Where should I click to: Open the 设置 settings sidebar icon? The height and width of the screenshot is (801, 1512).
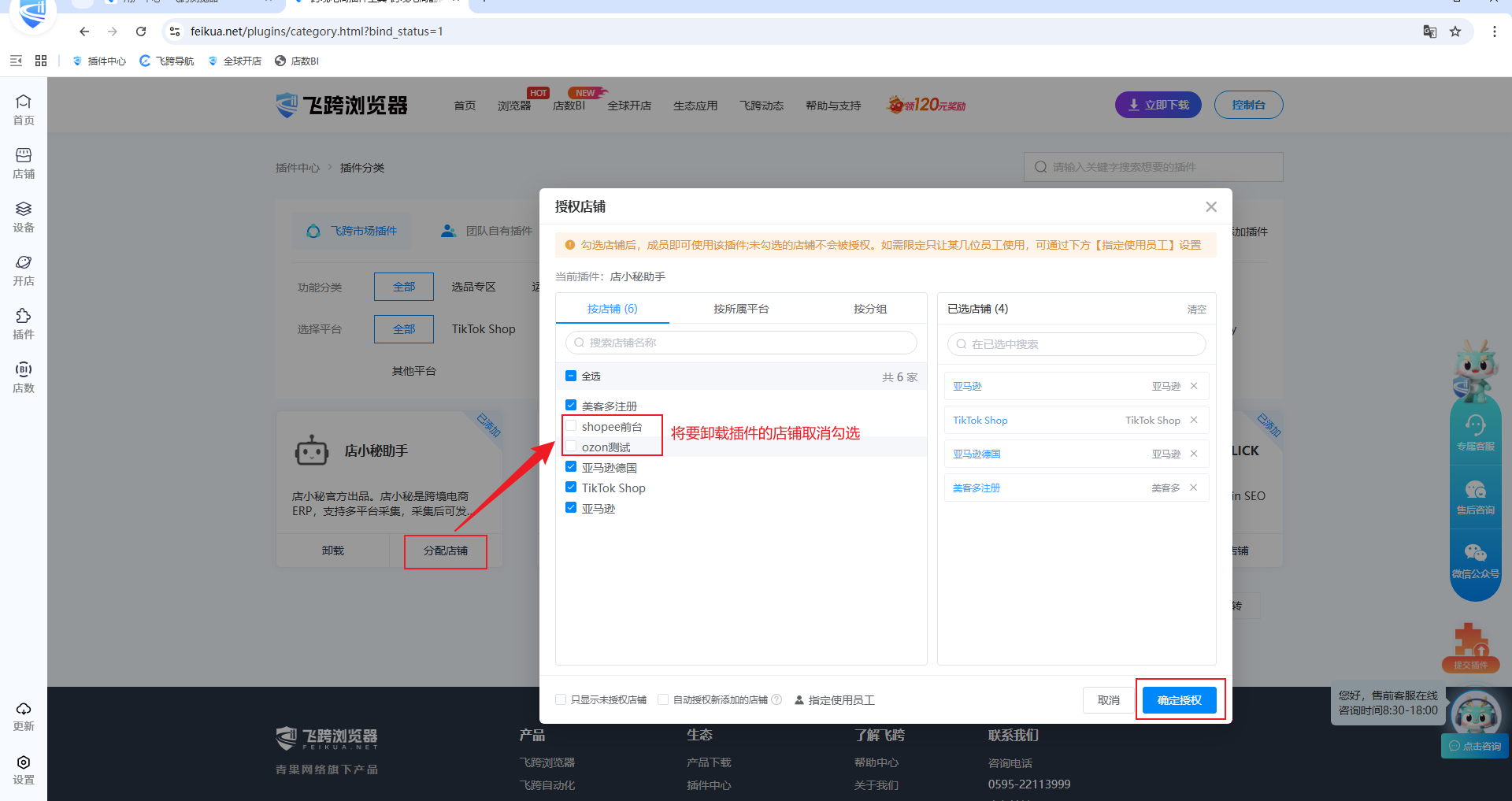(x=24, y=769)
